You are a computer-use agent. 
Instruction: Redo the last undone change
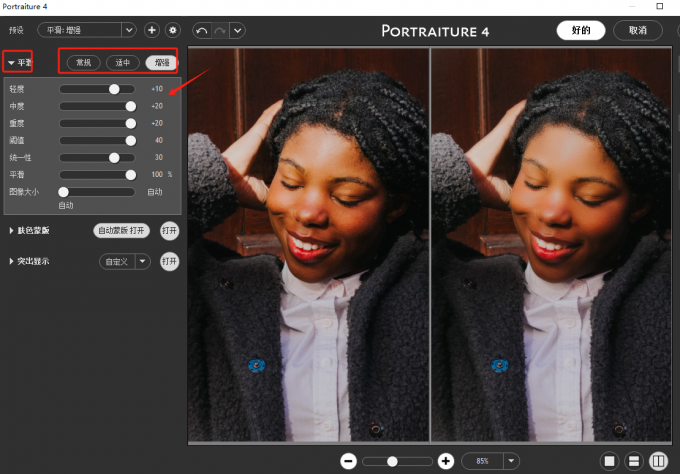[x=220, y=31]
